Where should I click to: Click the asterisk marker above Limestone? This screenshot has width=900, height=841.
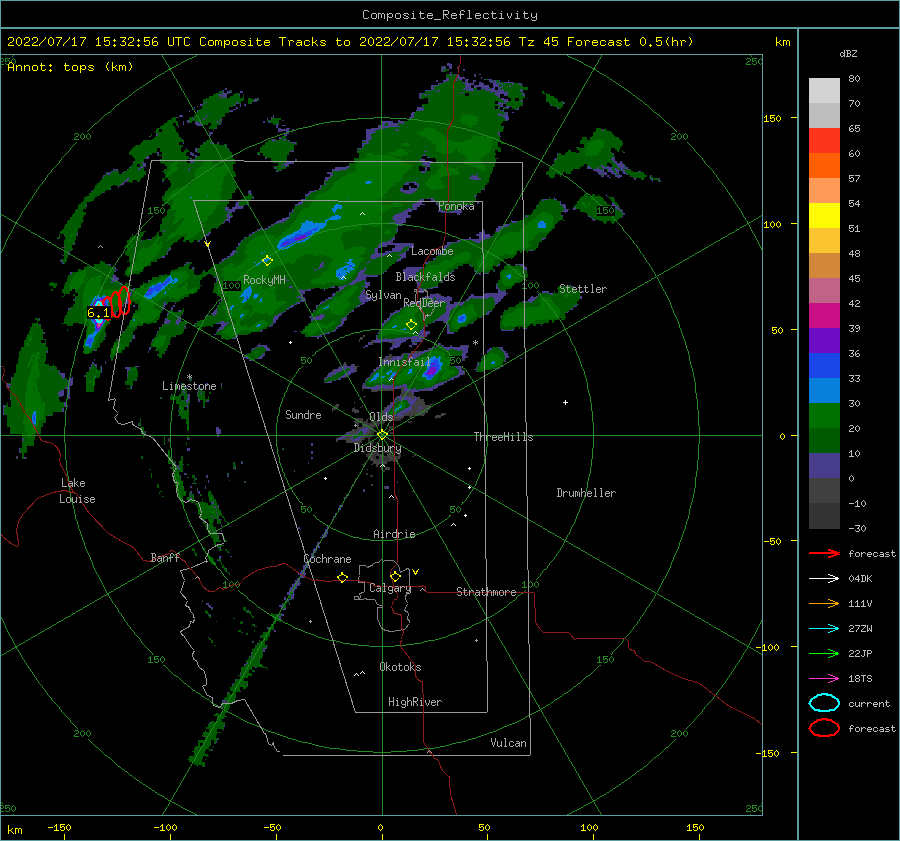pyautogui.click(x=189, y=377)
